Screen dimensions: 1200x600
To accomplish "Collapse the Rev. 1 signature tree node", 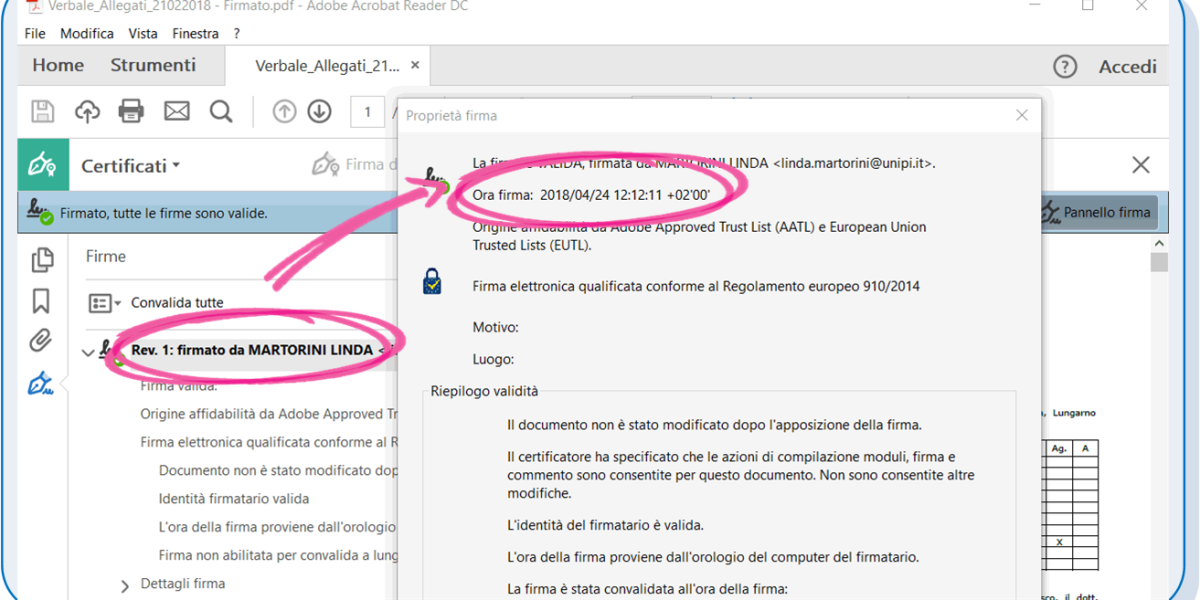I will 88,352.
